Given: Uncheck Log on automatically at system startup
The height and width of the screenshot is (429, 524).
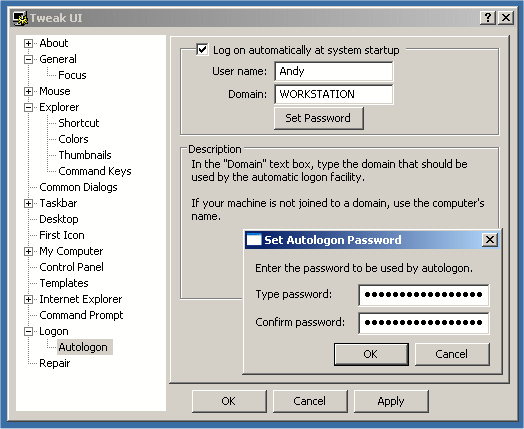Looking at the screenshot, I should tap(202, 50).
